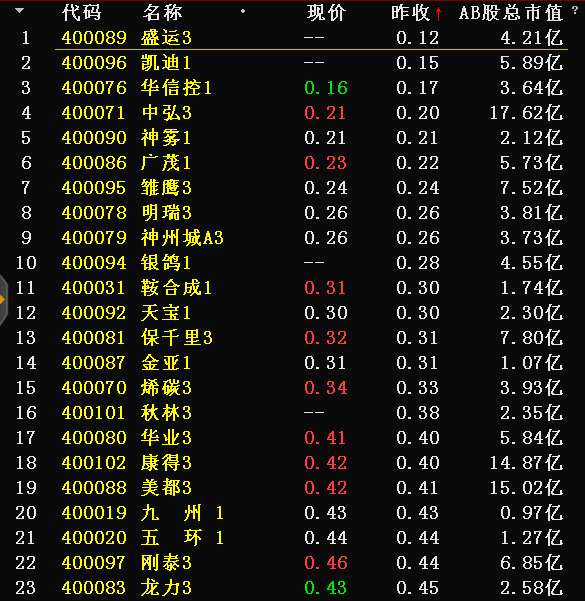
Task: Select stock name 凯迪1
Action: 166,63
